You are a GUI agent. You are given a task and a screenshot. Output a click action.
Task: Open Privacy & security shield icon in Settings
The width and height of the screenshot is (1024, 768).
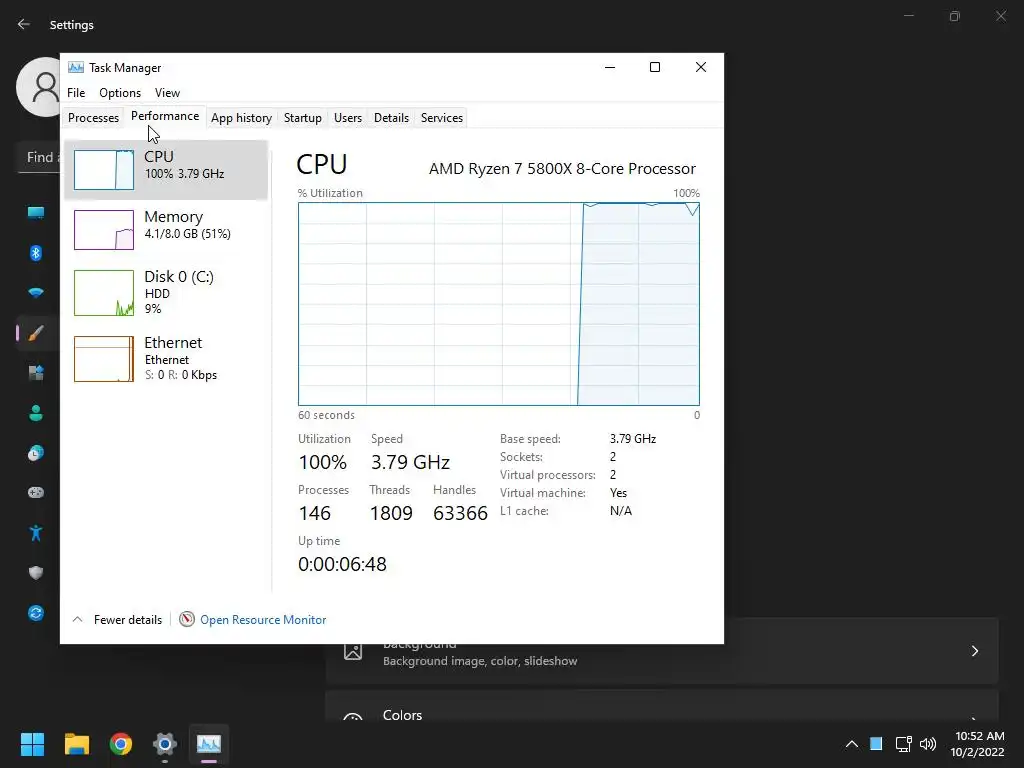(36, 573)
